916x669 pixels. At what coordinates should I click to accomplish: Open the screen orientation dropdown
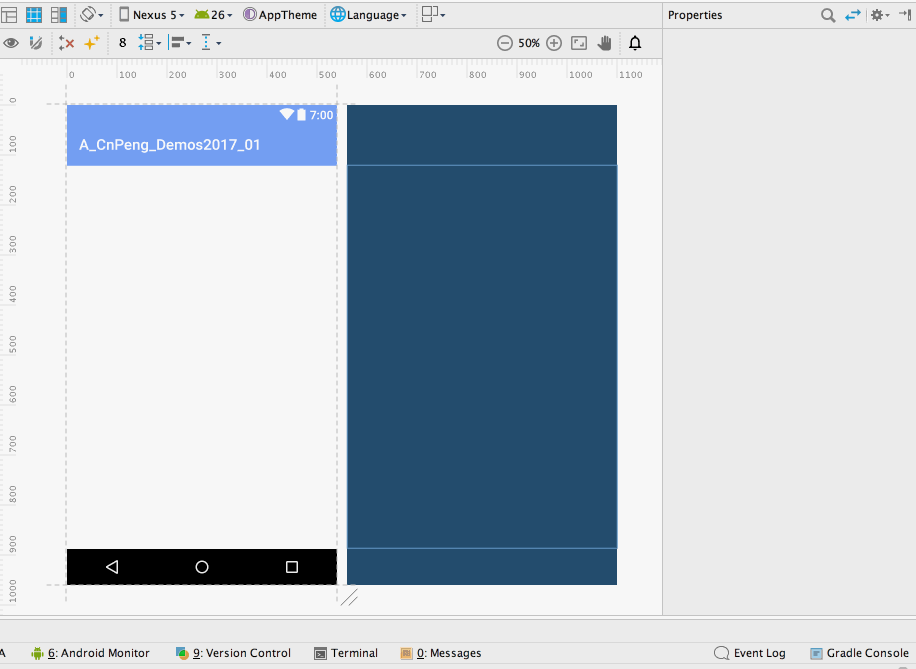pyautogui.click(x=92, y=15)
